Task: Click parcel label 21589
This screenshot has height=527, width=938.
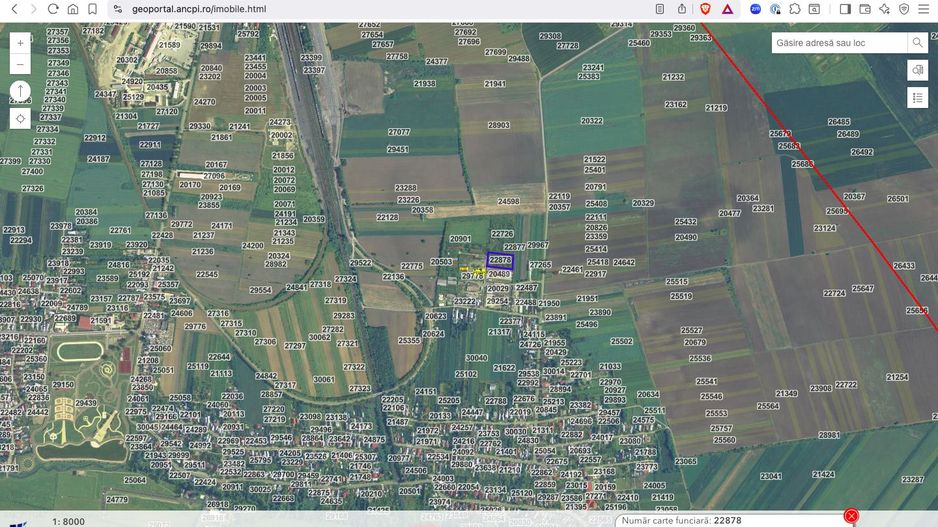Action: click(x=169, y=45)
